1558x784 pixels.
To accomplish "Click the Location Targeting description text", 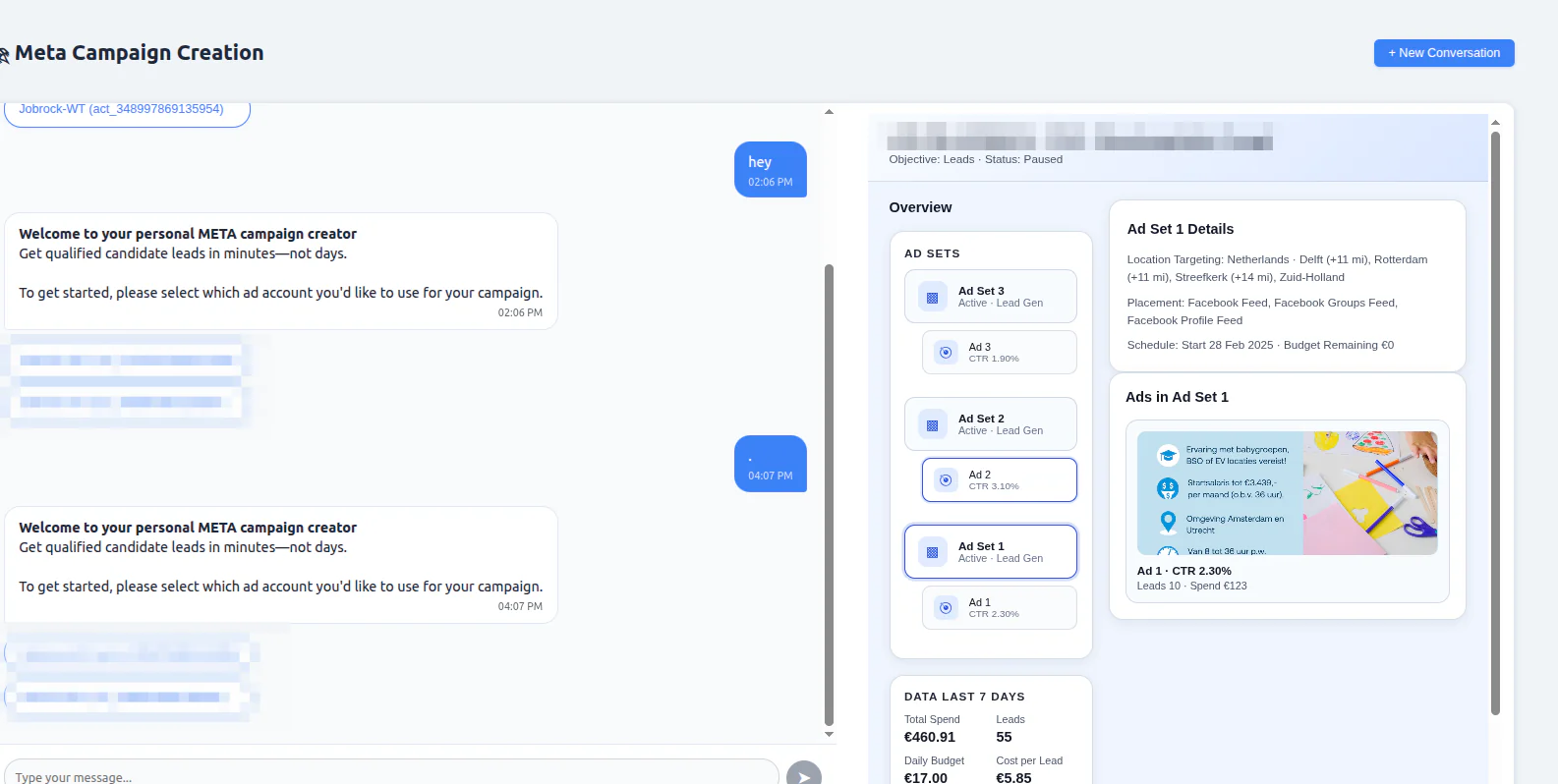I will (x=1277, y=268).
